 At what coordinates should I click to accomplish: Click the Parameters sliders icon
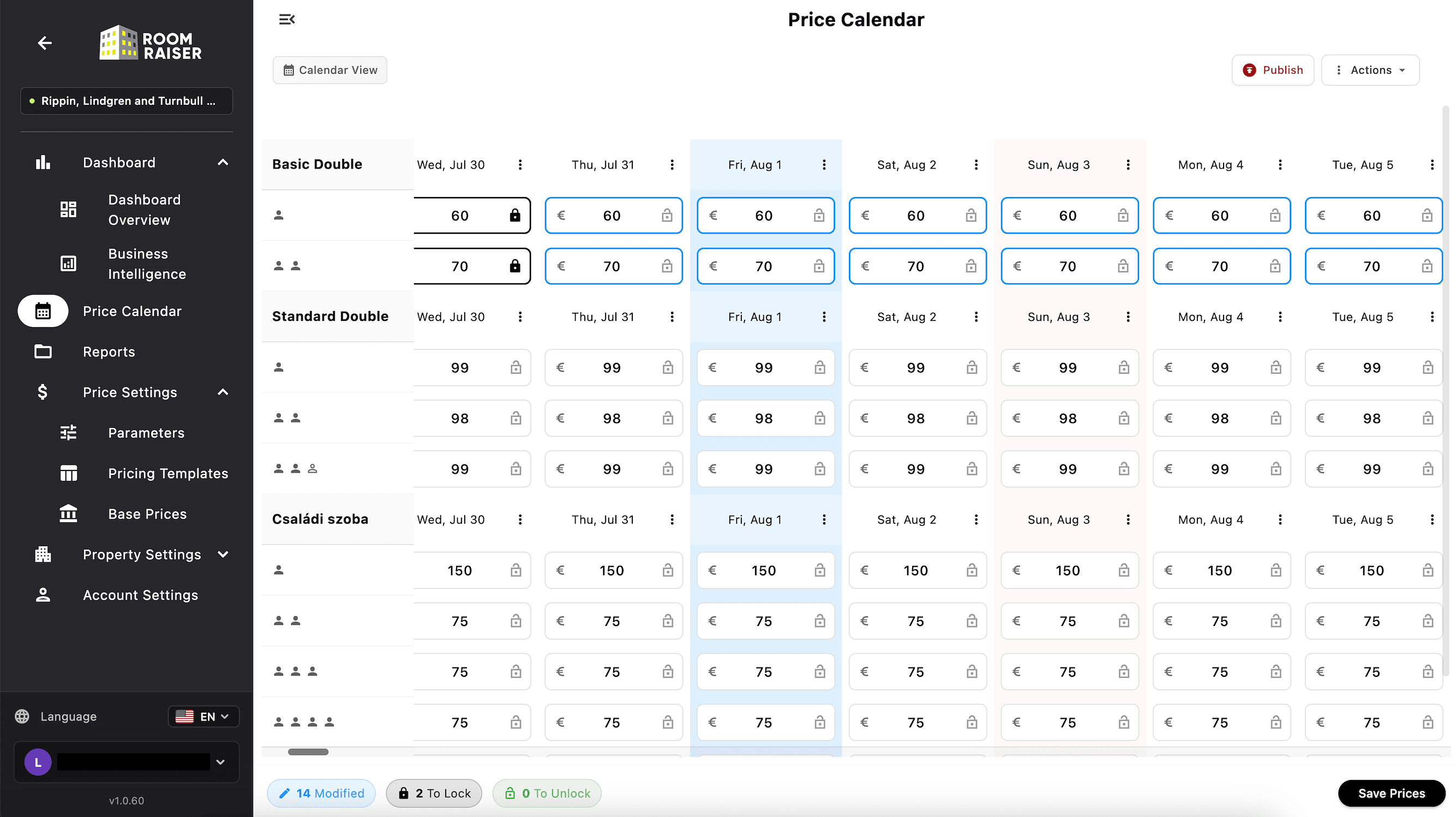point(68,433)
